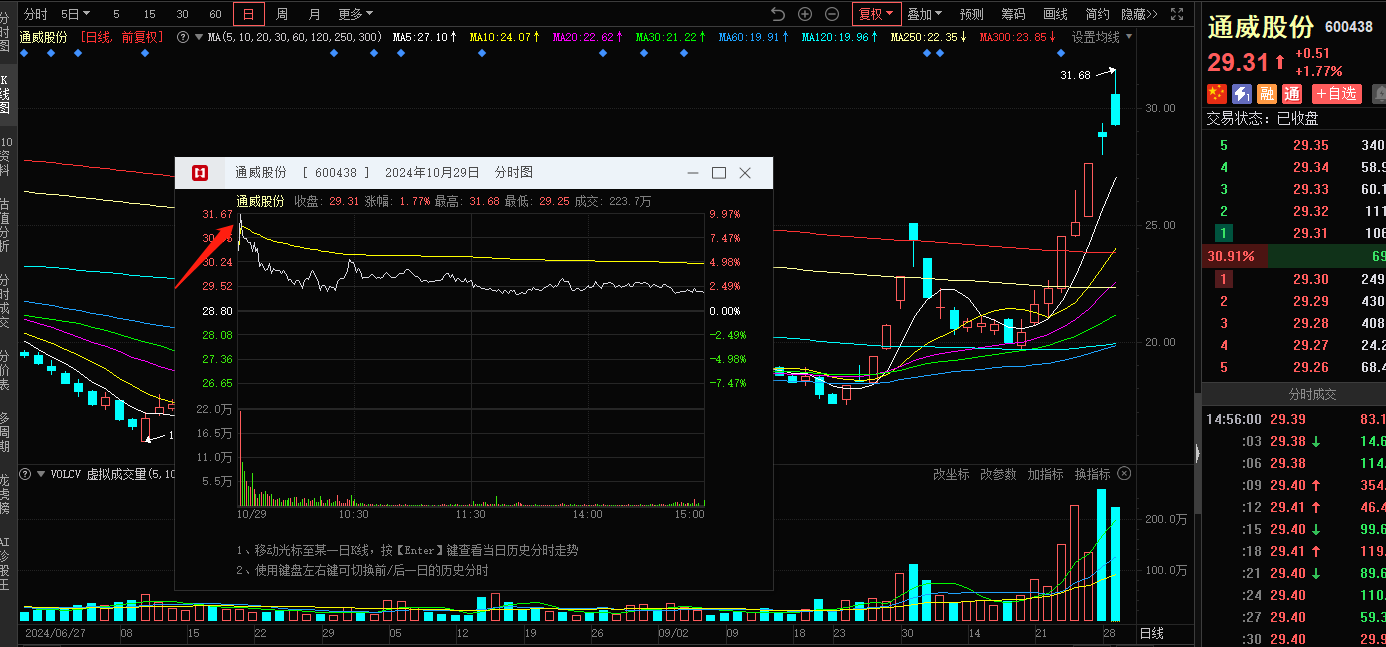Click 加指标 in volume panel

1045,474
